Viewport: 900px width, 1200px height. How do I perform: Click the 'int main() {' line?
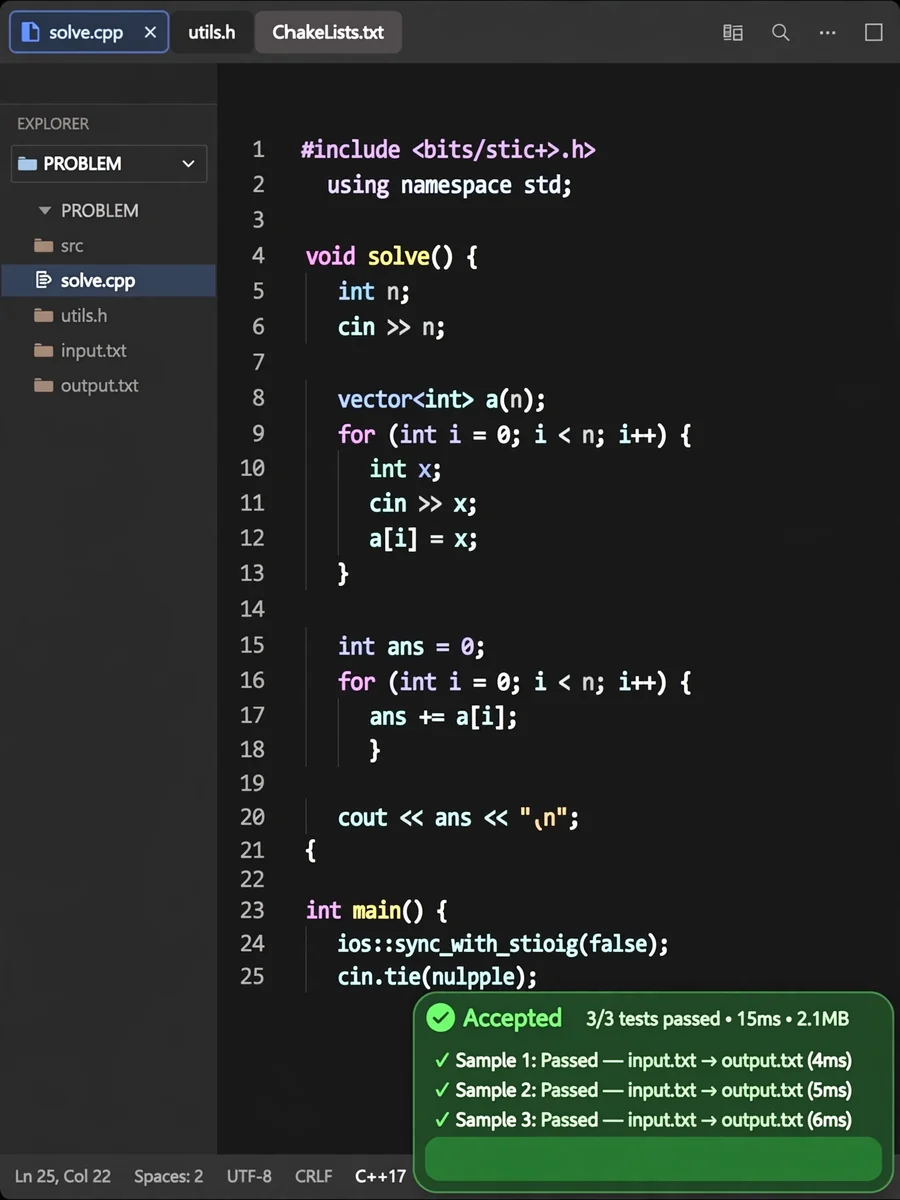pyautogui.click(x=376, y=912)
